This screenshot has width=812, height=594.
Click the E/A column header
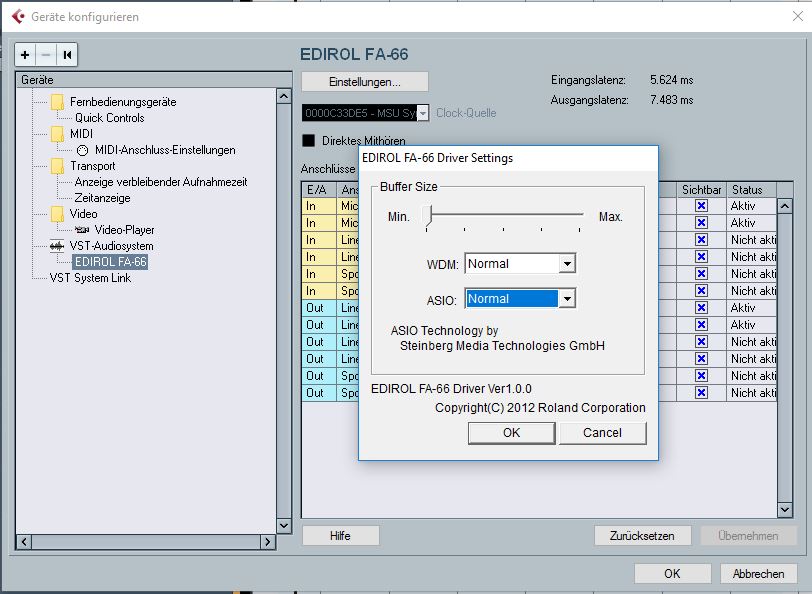point(319,190)
